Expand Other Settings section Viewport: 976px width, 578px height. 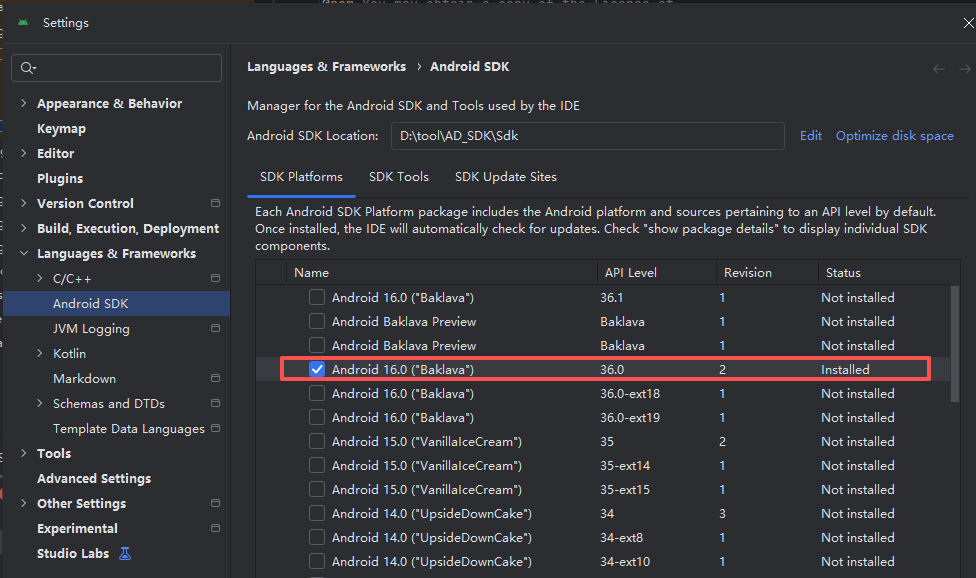pos(24,503)
